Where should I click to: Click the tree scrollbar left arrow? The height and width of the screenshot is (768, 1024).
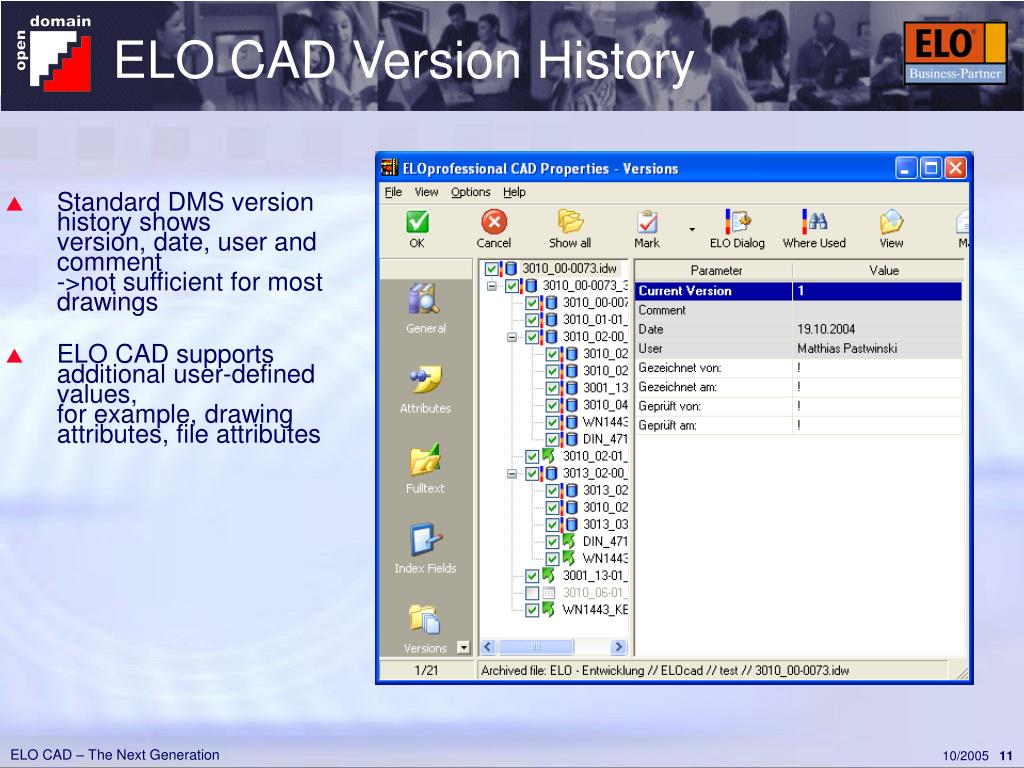pyautogui.click(x=488, y=647)
